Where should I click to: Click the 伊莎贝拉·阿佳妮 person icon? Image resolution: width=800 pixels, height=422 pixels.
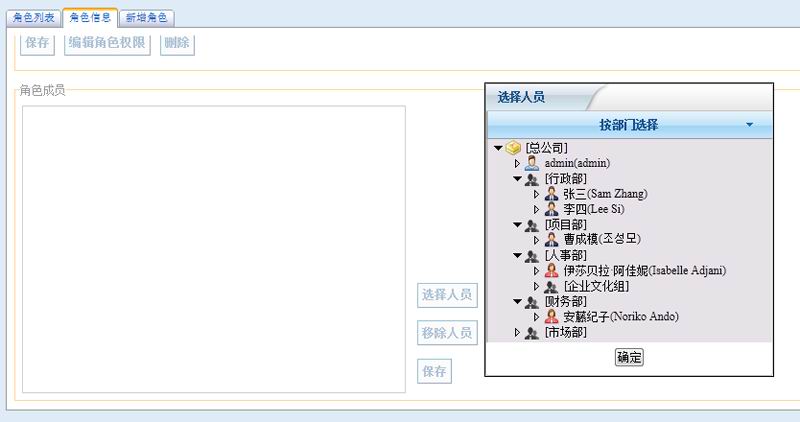[x=551, y=270]
